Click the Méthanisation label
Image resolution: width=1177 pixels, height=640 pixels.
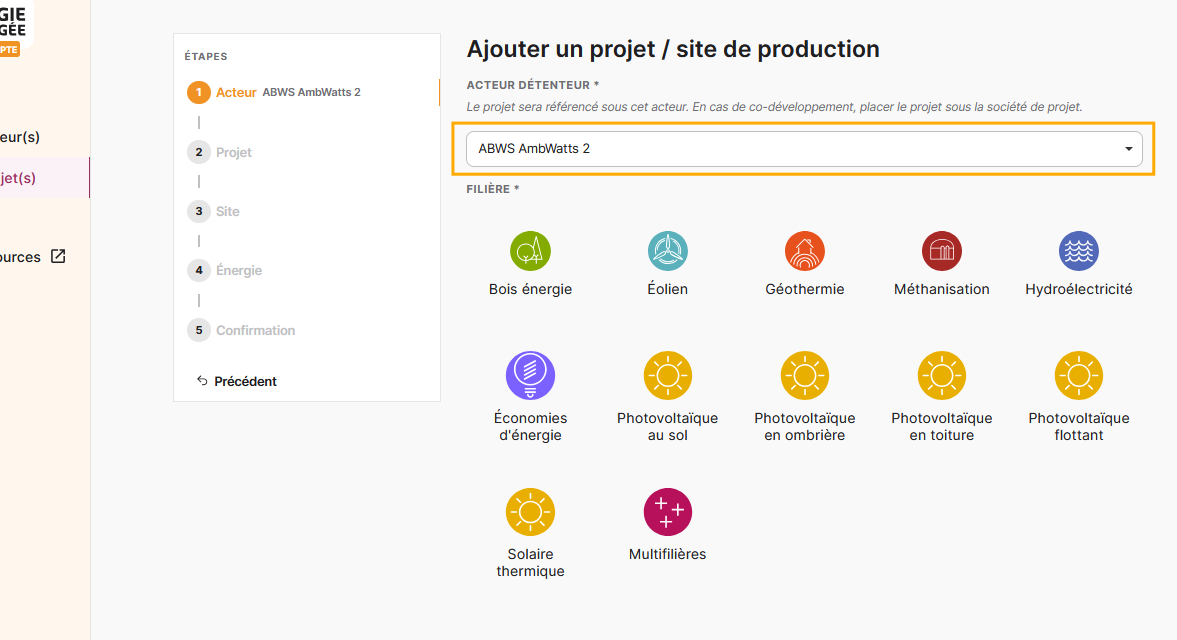pos(941,289)
